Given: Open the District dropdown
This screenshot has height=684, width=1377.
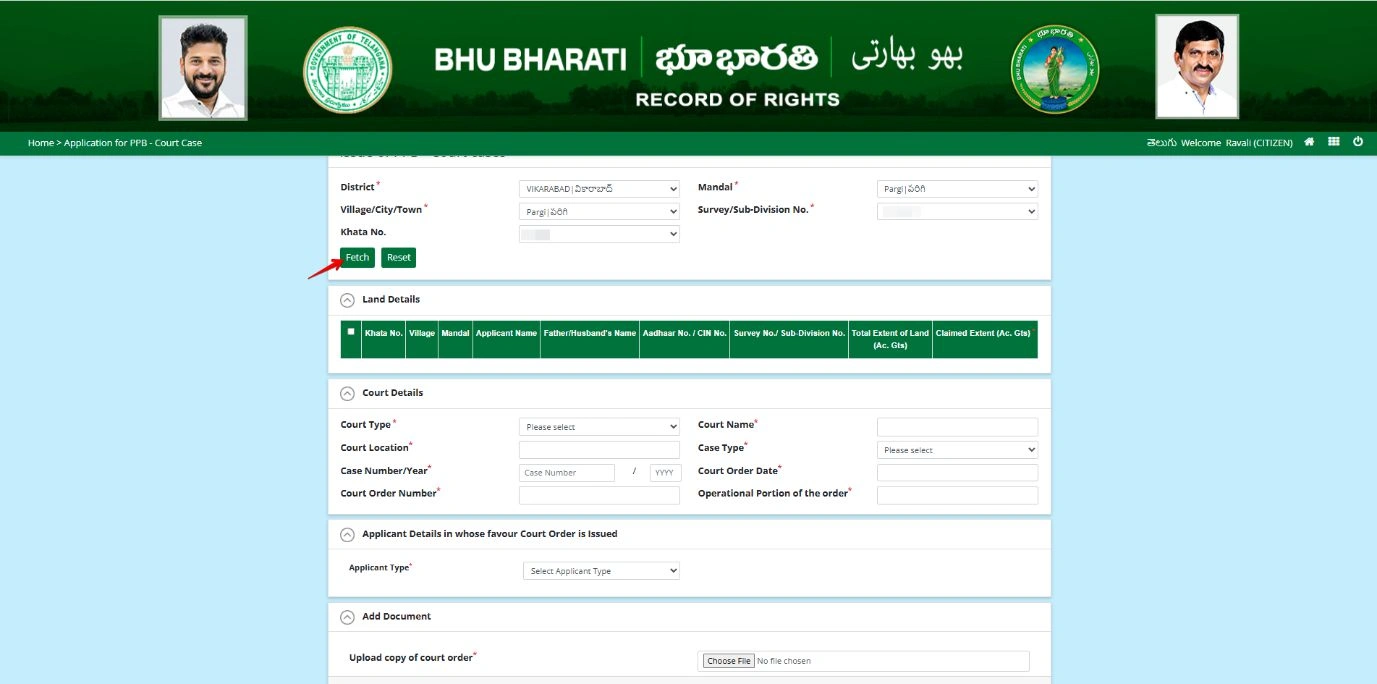Looking at the screenshot, I should 598,188.
